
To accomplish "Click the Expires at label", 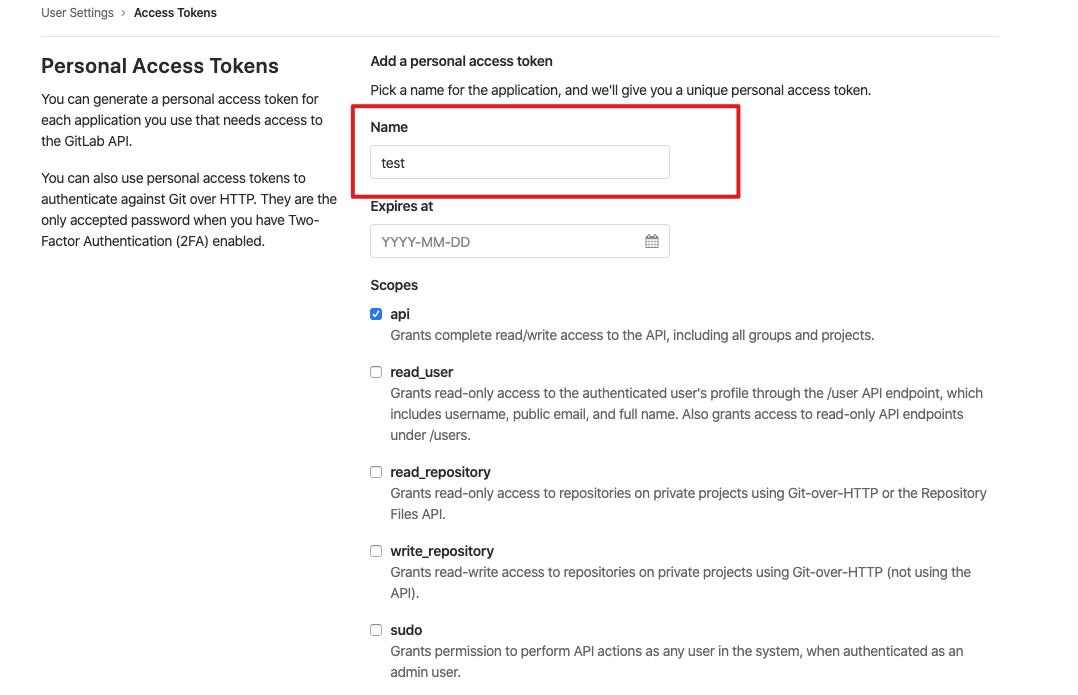I will click(402, 206).
